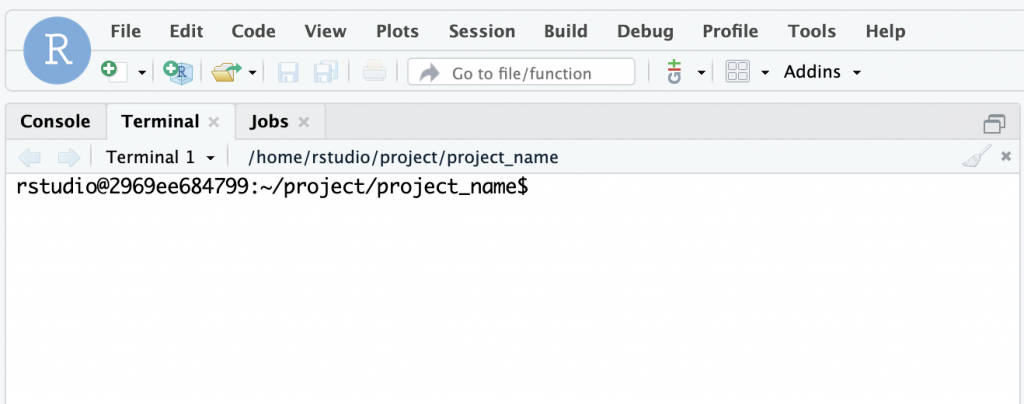Switch to the Console tab
Viewport: 1024px width, 404px height.
pyautogui.click(x=55, y=122)
